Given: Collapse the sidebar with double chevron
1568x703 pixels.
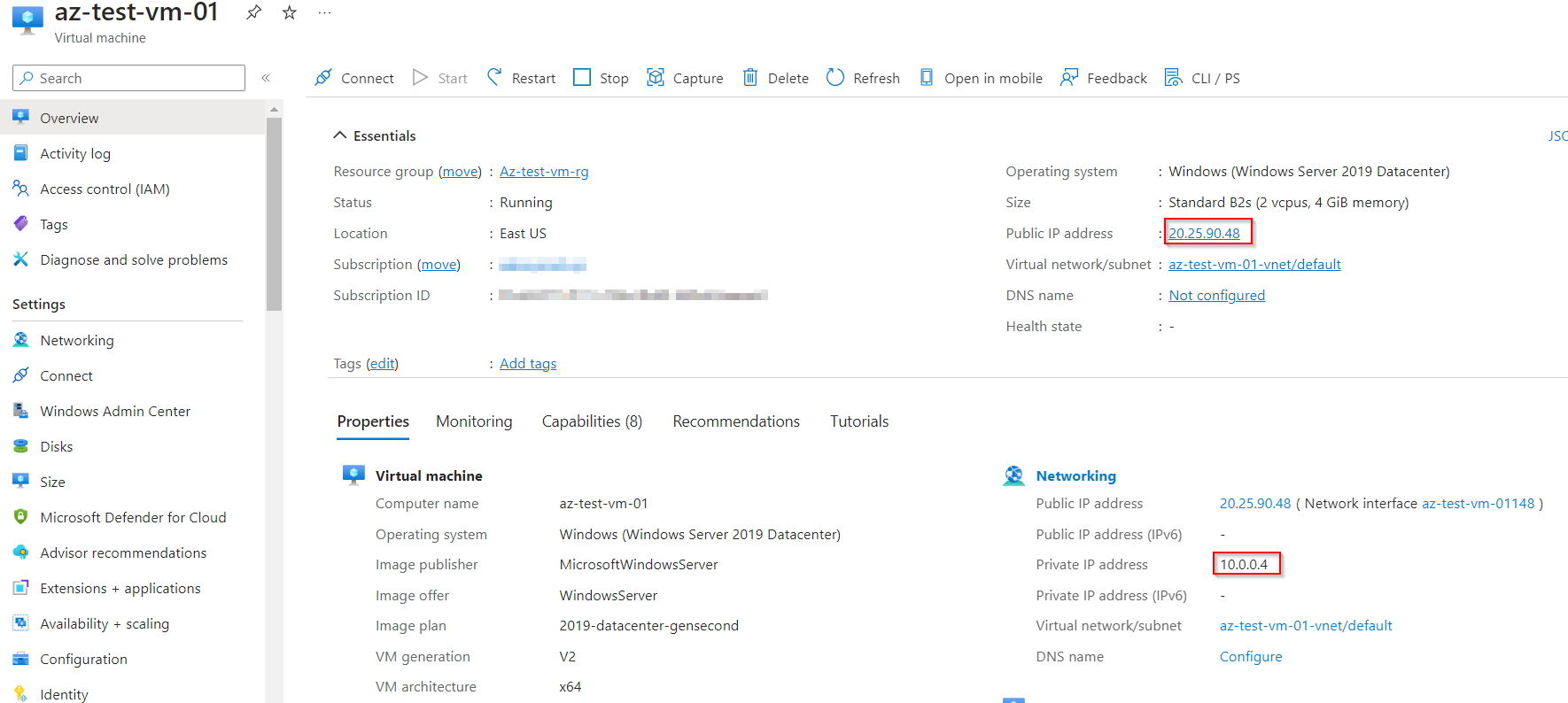Looking at the screenshot, I should tap(266, 78).
